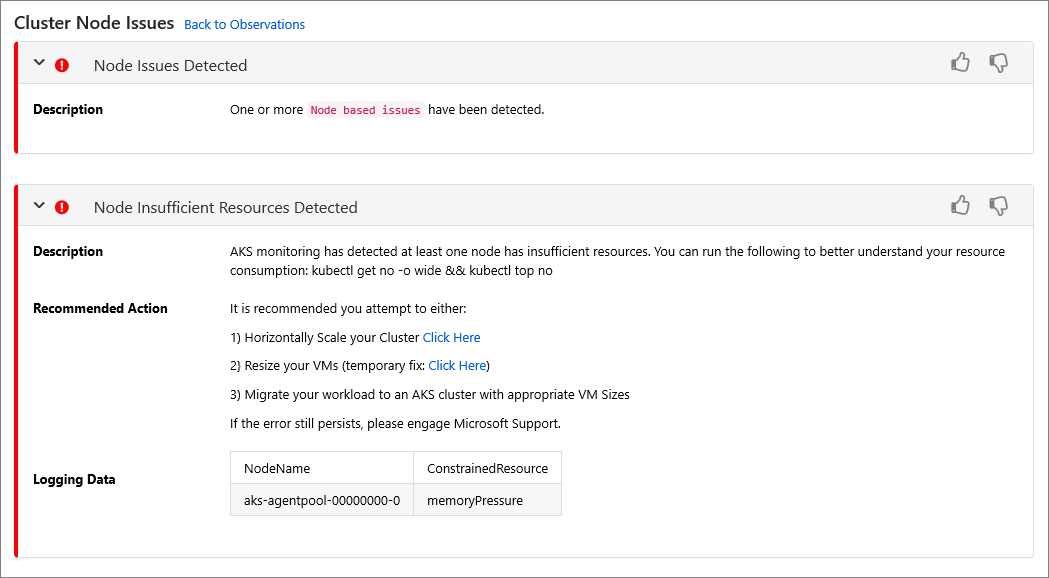Thumbs up the Node Issues Detected insight
Viewport: 1049px width, 578px height.
(961, 62)
